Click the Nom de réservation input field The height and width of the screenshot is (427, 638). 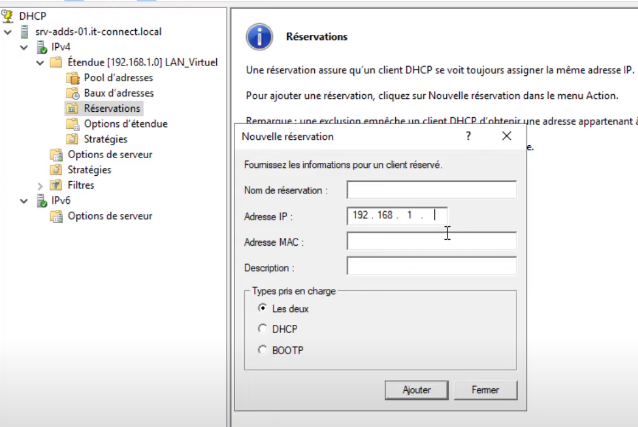click(432, 190)
